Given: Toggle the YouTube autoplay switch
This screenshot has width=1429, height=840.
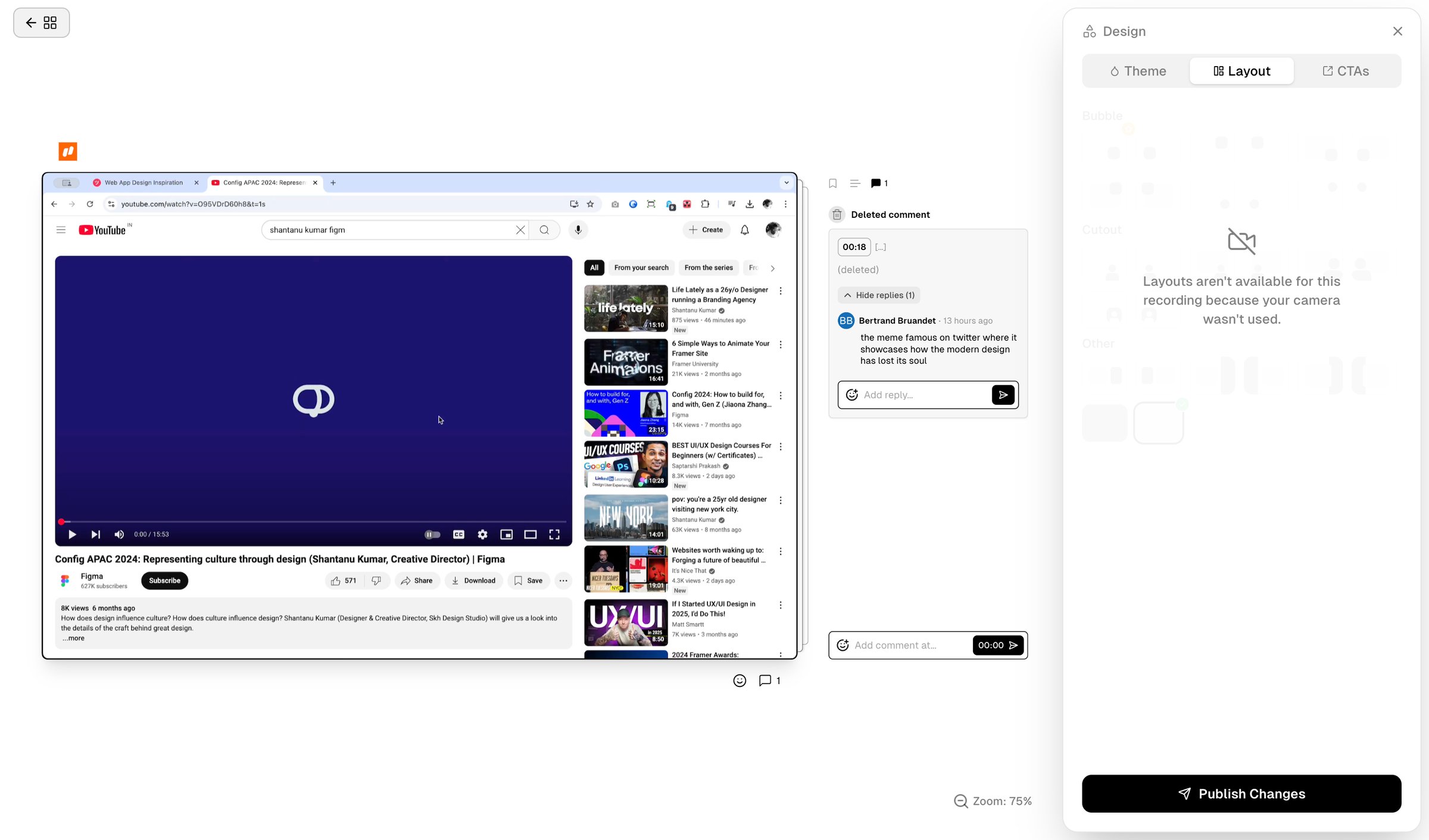Looking at the screenshot, I should click(432, 535).
